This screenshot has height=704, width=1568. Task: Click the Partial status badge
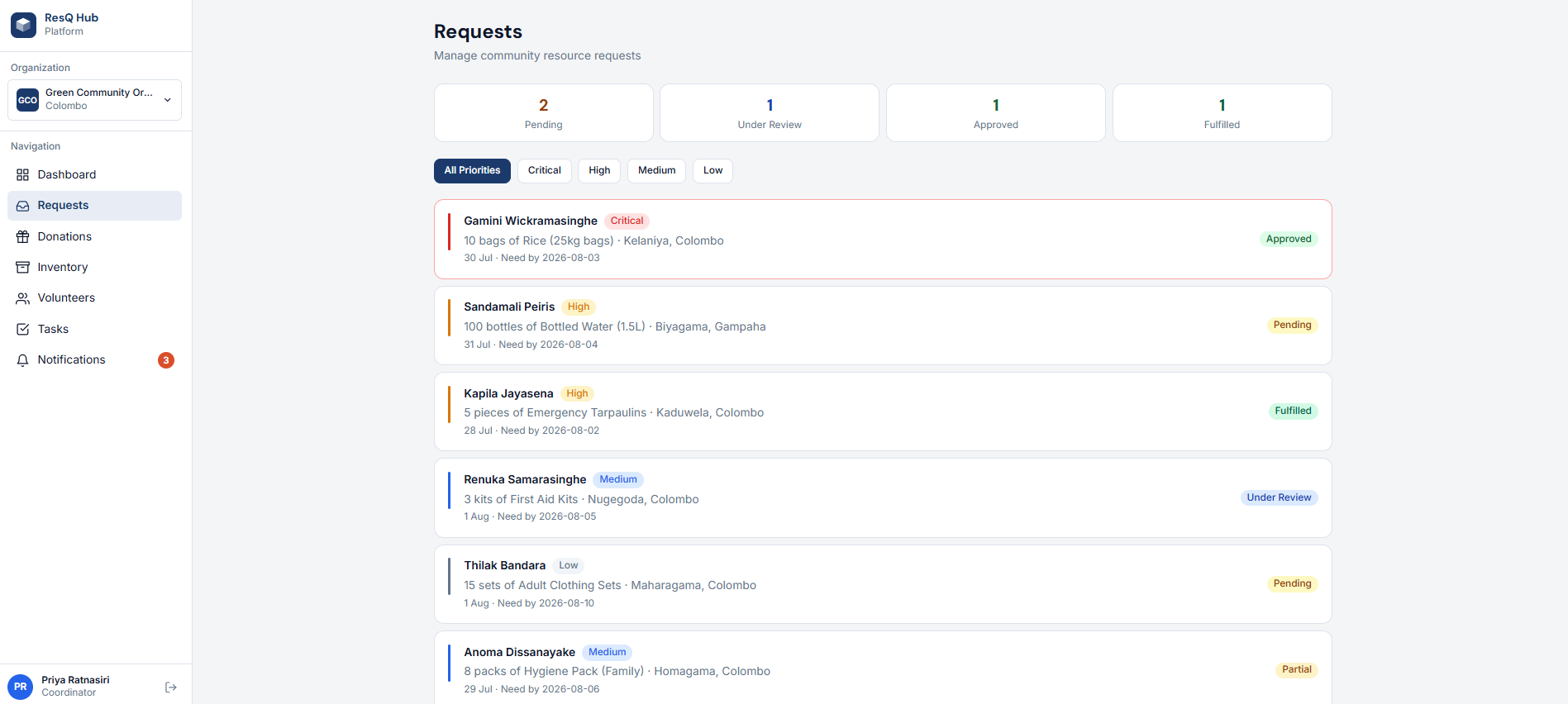click(x=1296, y=670)
